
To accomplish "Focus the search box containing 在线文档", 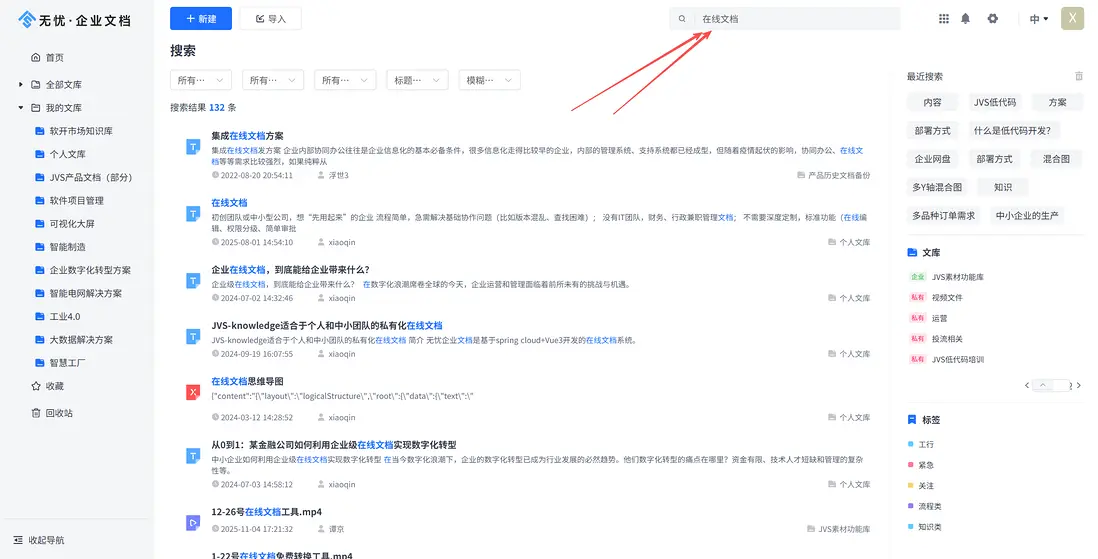I will [x=784, y=19].
